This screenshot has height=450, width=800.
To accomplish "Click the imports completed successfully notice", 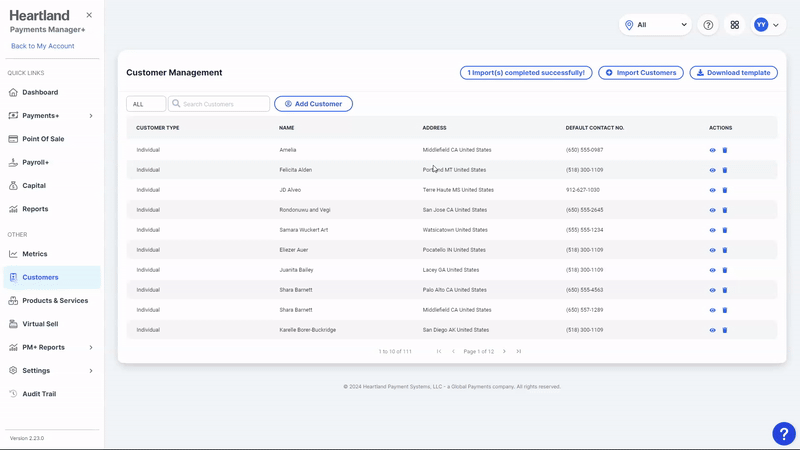I will click(526, 73).
